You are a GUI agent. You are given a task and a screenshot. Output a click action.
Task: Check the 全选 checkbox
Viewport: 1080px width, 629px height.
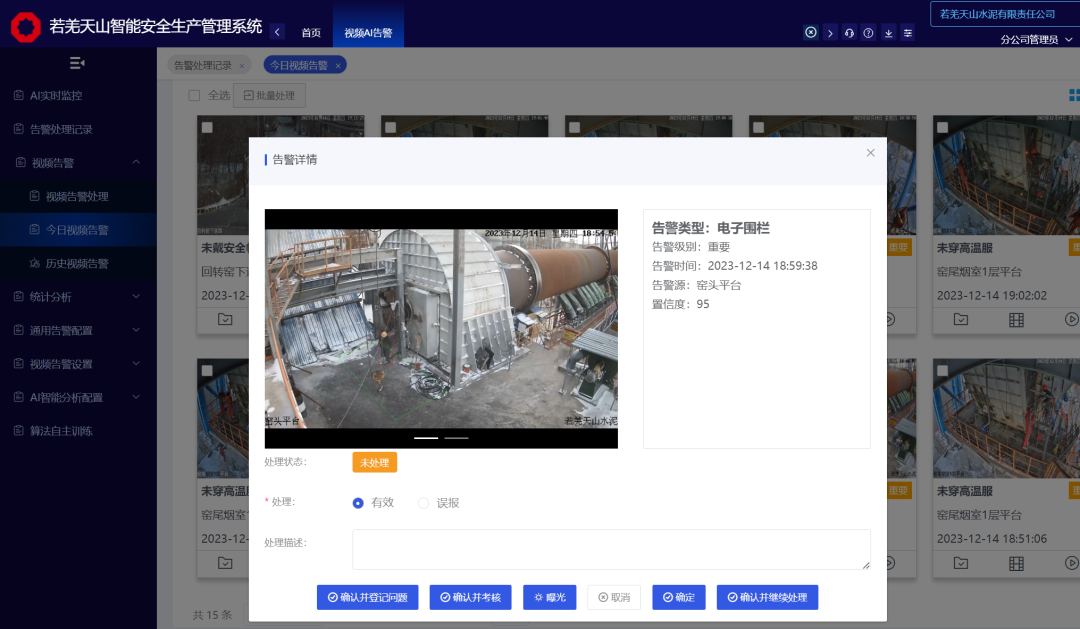(195, 96)
